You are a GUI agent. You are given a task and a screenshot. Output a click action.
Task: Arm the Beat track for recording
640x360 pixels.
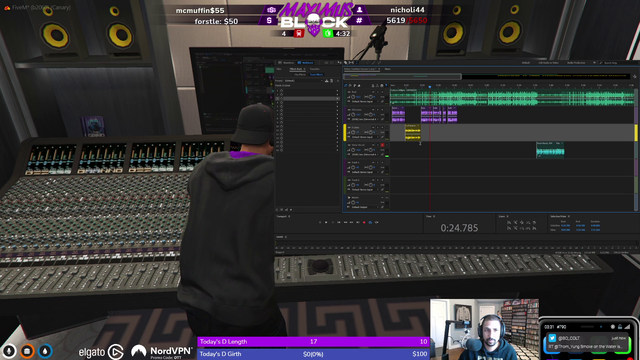click(382, 92)
